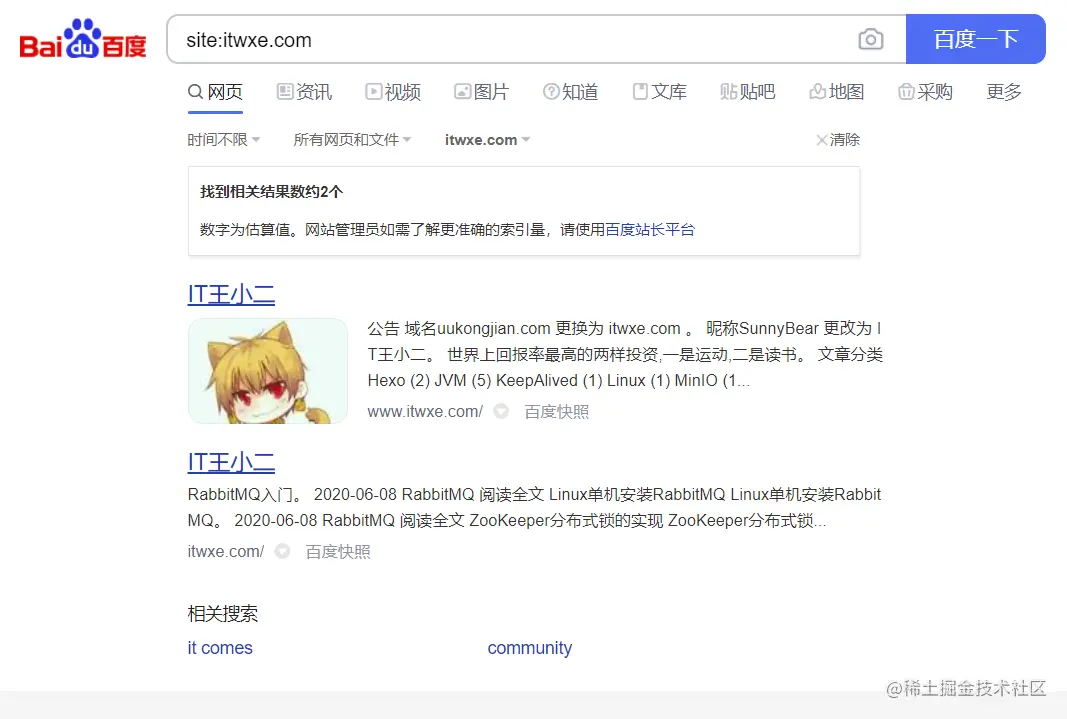This screenshot has width=1067, height=719.
Task: Click the 百度一下 search button
Action: (976, 39)
